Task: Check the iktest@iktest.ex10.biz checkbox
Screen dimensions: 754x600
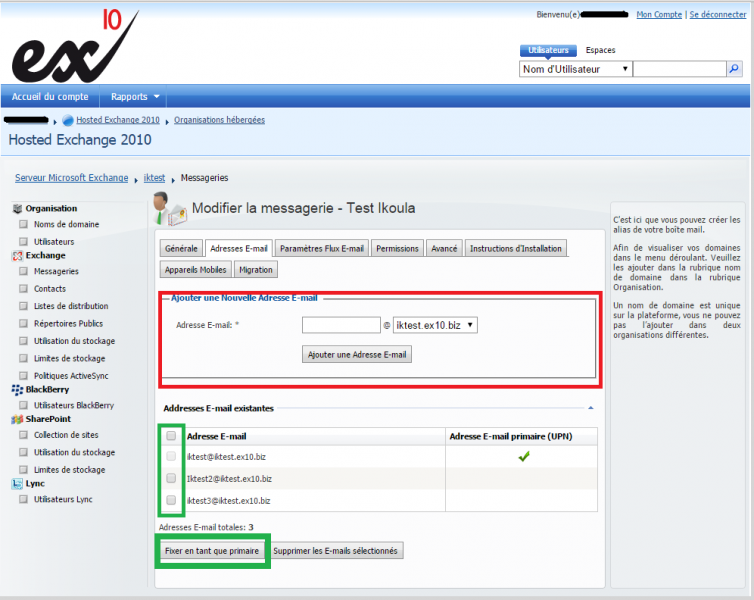Action: click(171, 456)
